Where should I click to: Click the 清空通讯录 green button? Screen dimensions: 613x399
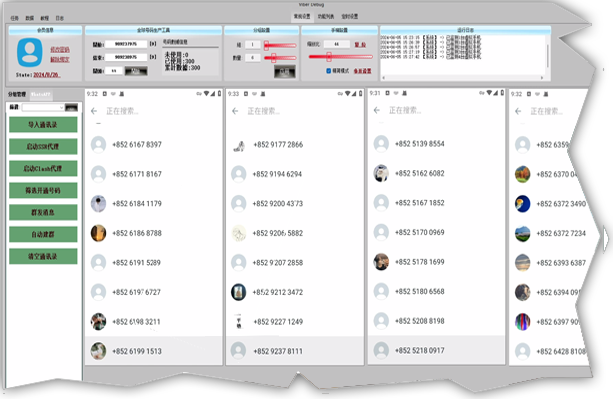(43, 256)
